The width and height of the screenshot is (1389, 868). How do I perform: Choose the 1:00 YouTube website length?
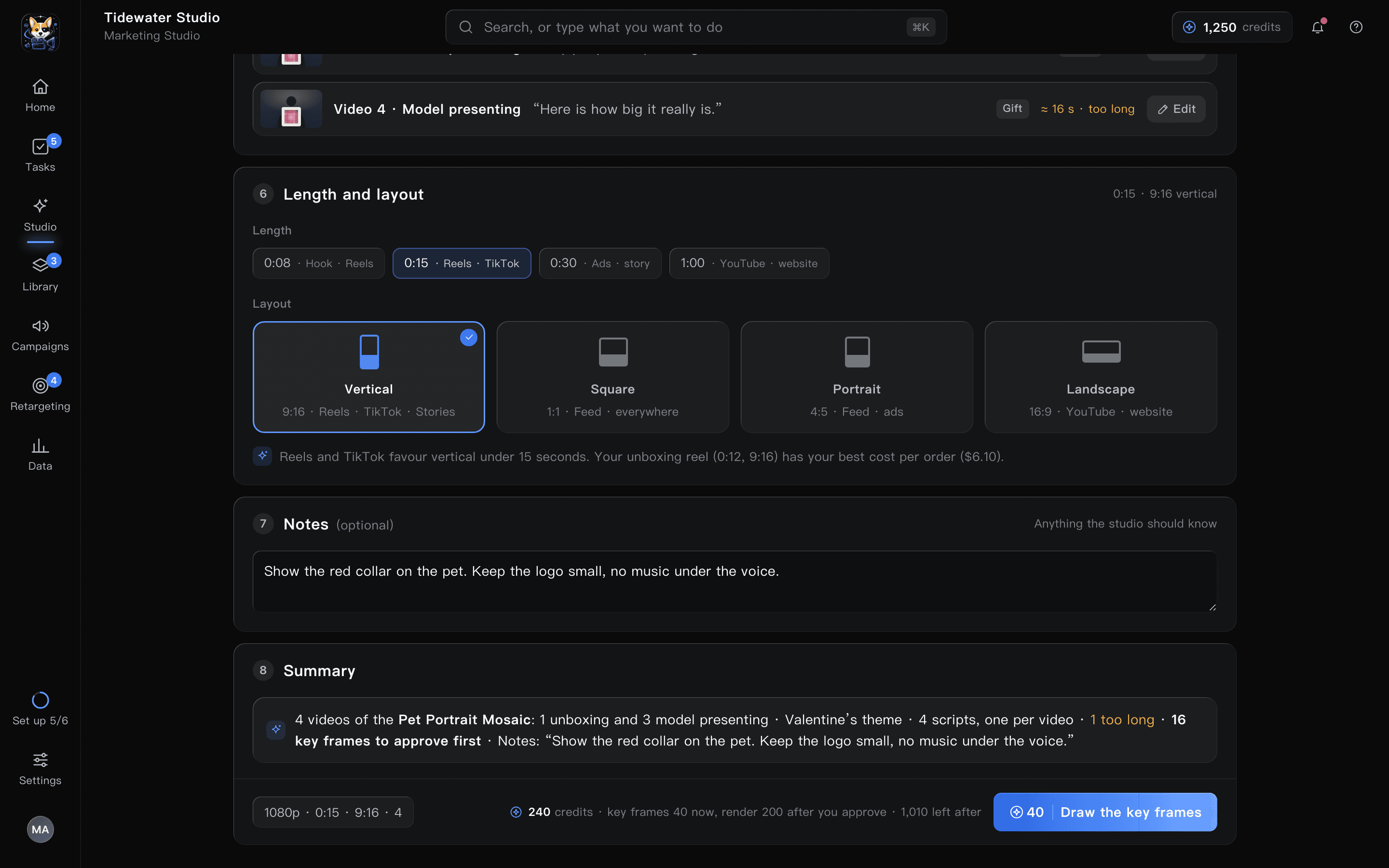(x=749, y=263)
